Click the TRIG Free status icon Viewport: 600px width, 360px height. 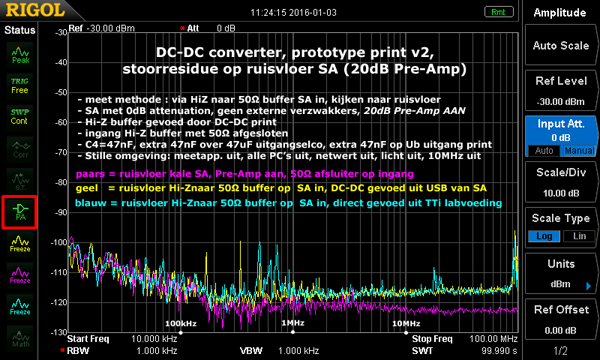coord(20,85)
